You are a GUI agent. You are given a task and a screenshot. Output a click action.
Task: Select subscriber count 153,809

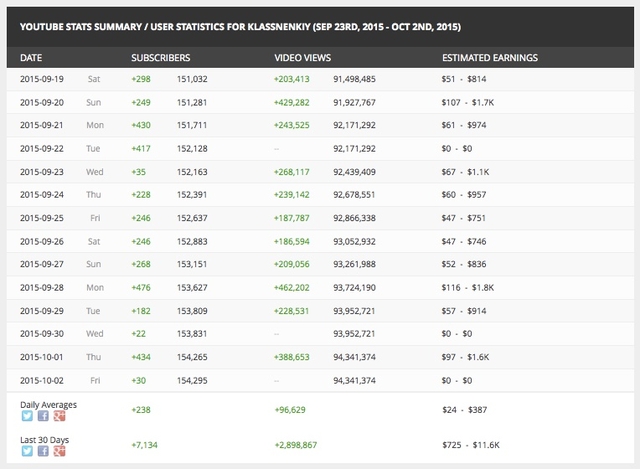point(192,311)
